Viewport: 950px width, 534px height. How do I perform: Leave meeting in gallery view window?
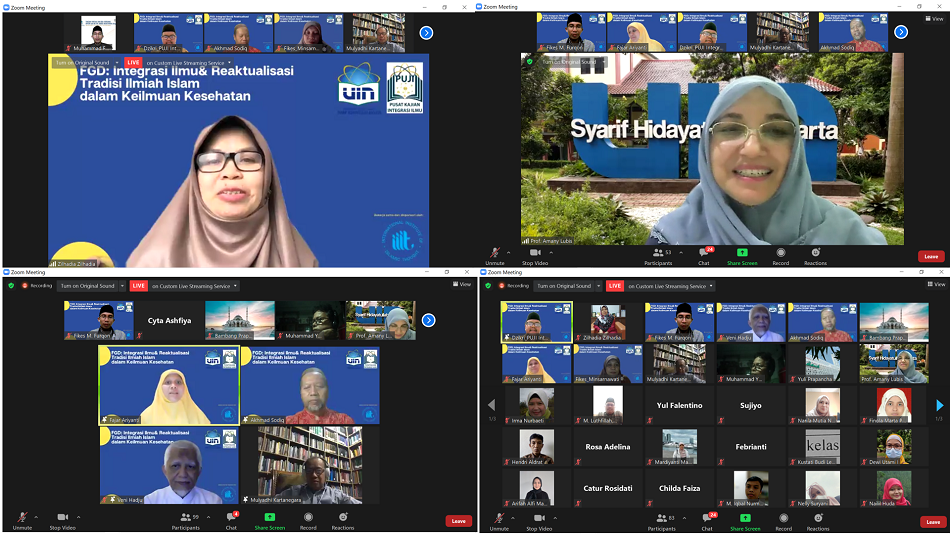(x=933, y=521)
